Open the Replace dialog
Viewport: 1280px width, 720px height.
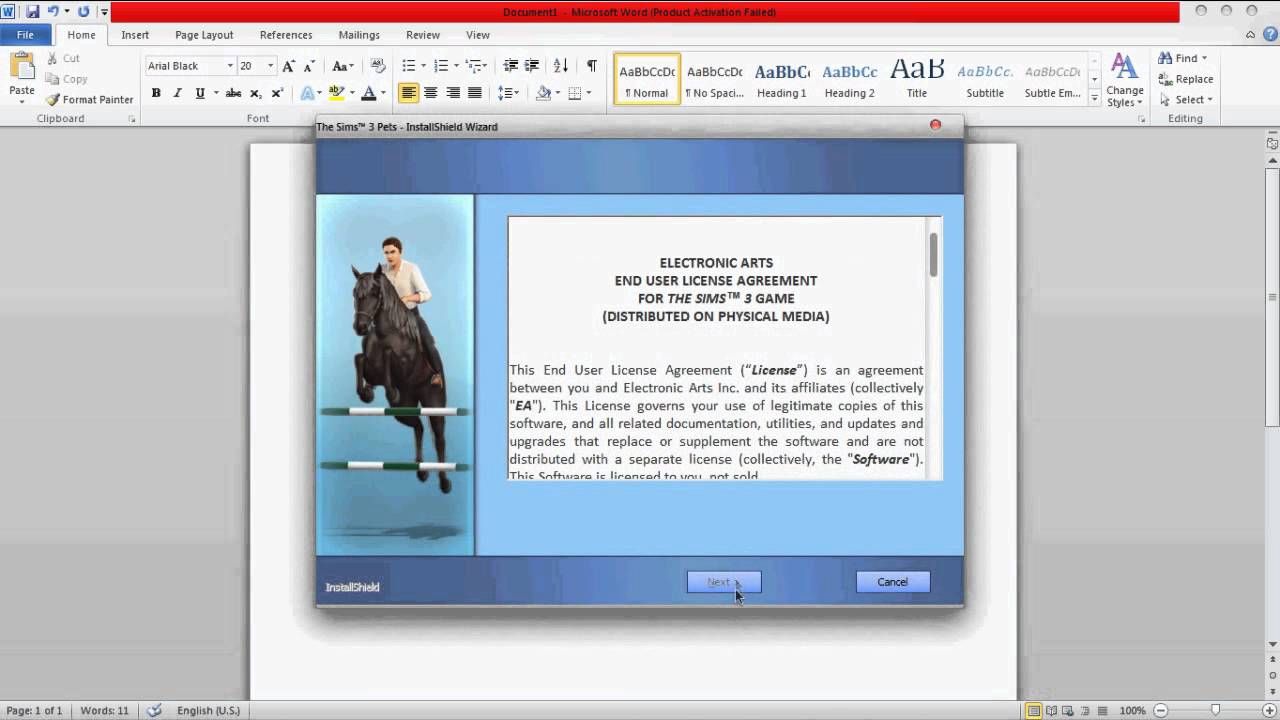coord(1186,79)
